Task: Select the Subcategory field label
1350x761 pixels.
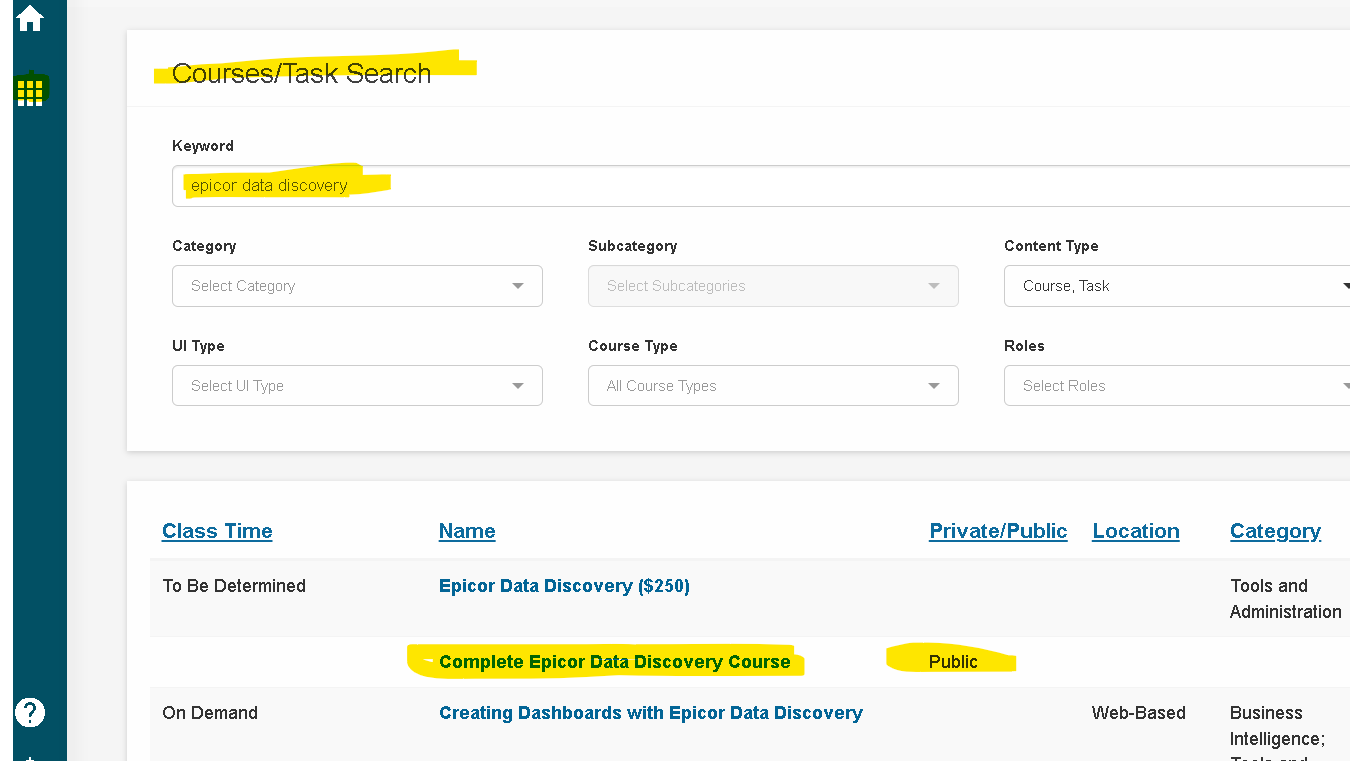Action: (633, 246)
